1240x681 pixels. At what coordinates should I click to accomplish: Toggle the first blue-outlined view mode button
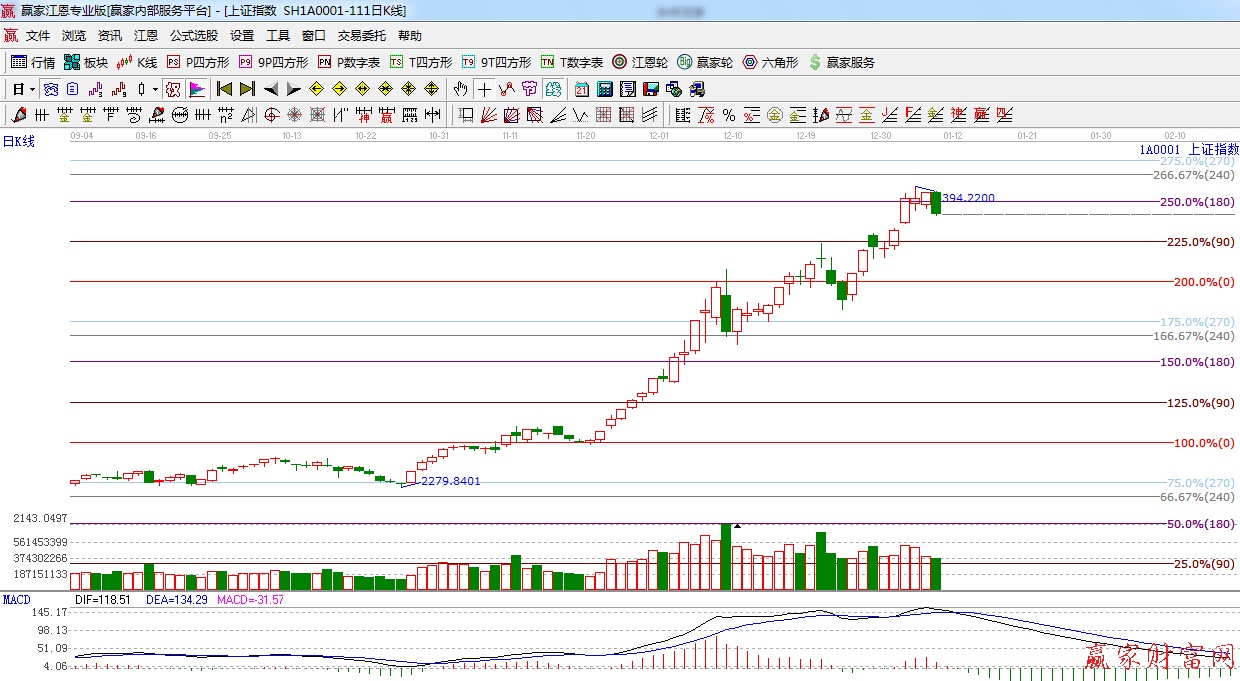coord(50,89)
